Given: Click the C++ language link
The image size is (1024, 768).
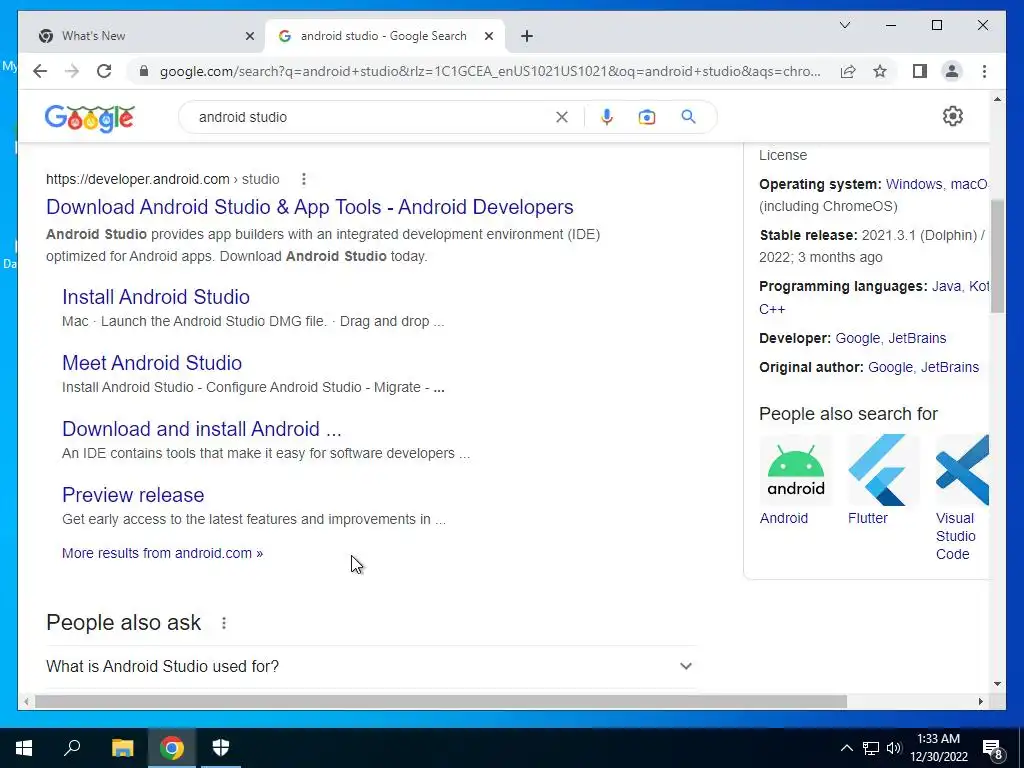Looking at the screenshot, I should pos(772,309).
